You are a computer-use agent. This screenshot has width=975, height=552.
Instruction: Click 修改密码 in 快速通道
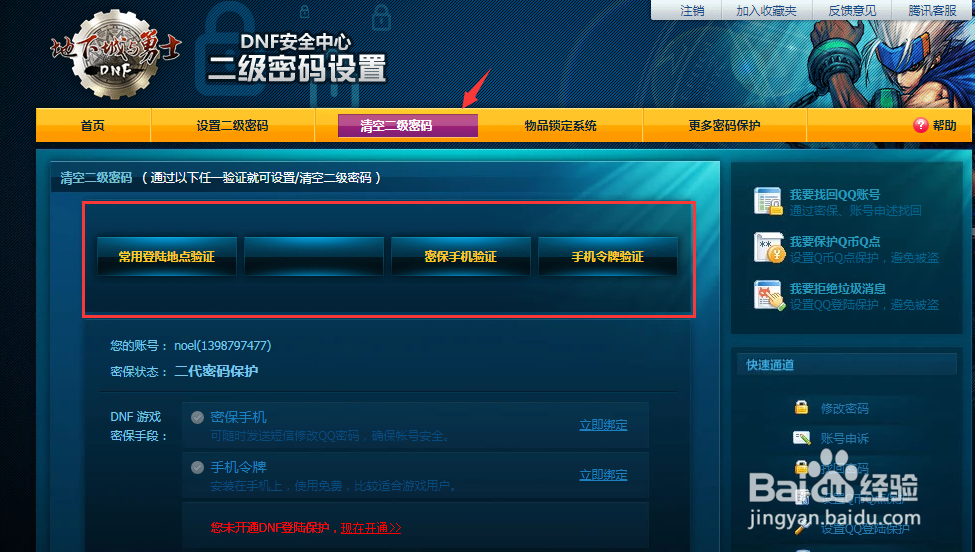pyautogui.click(x=844, y=408)
